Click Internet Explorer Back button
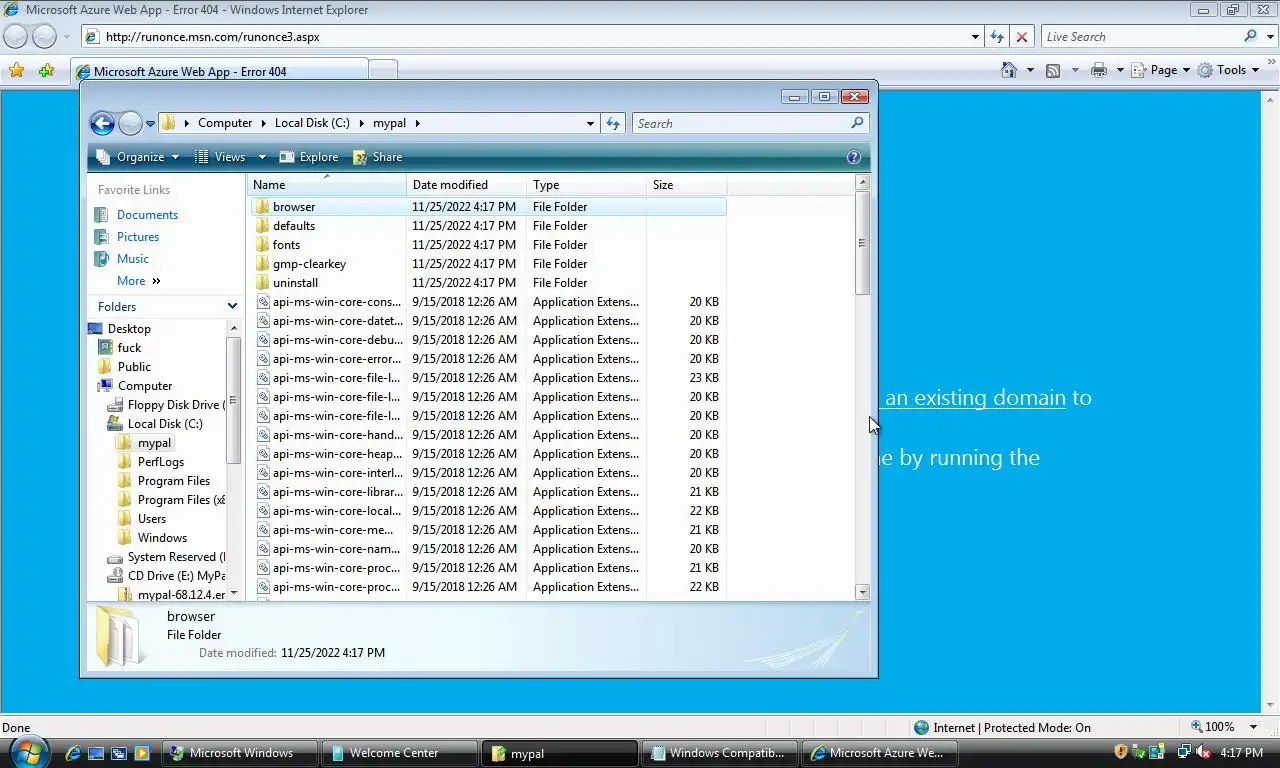The height and width of the screenshot is (768, 1280). tap(16, 37)
